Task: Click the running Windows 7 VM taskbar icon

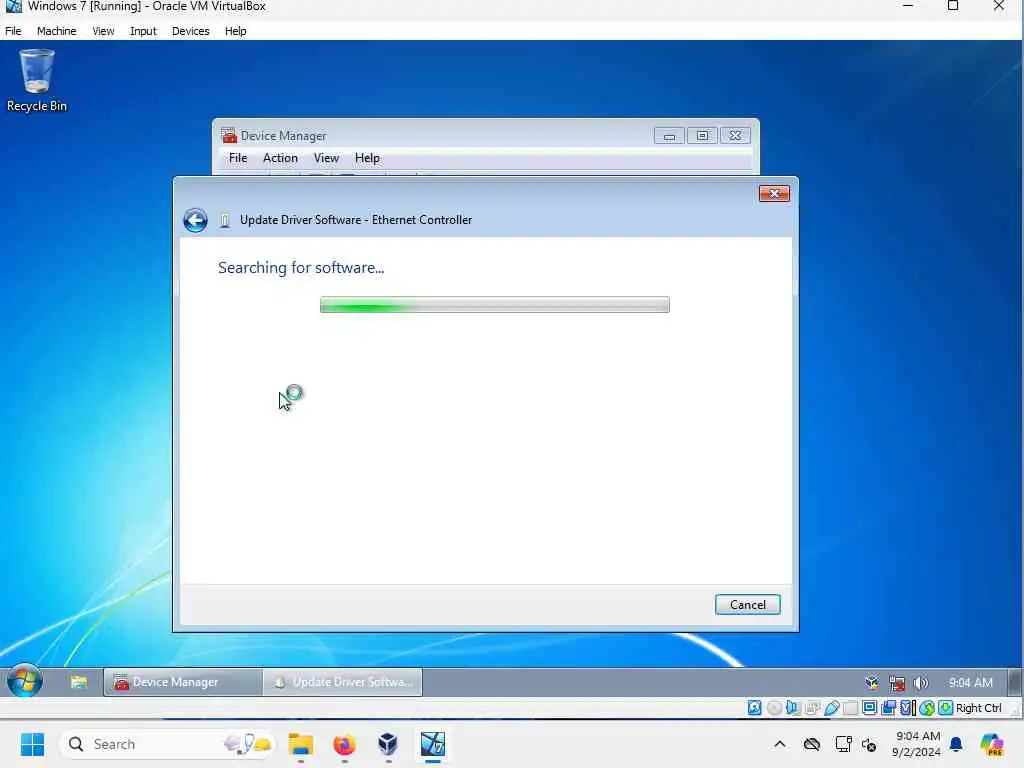Action: (x=432, y=744)
